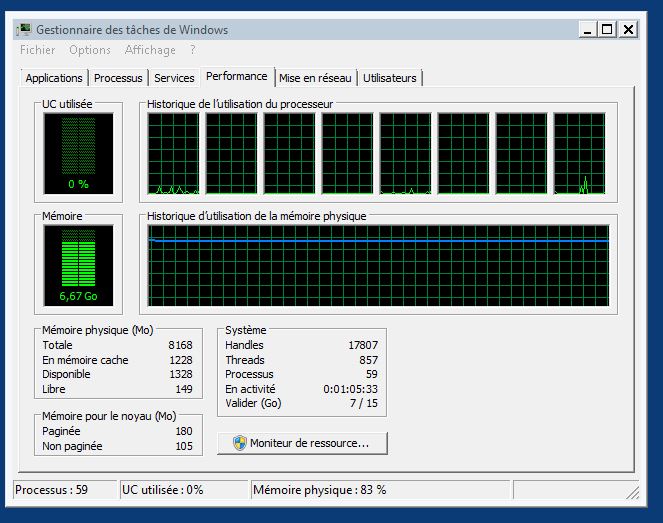
Task: Click the UC utilisée CPU gauge
Action: [78, 153]
